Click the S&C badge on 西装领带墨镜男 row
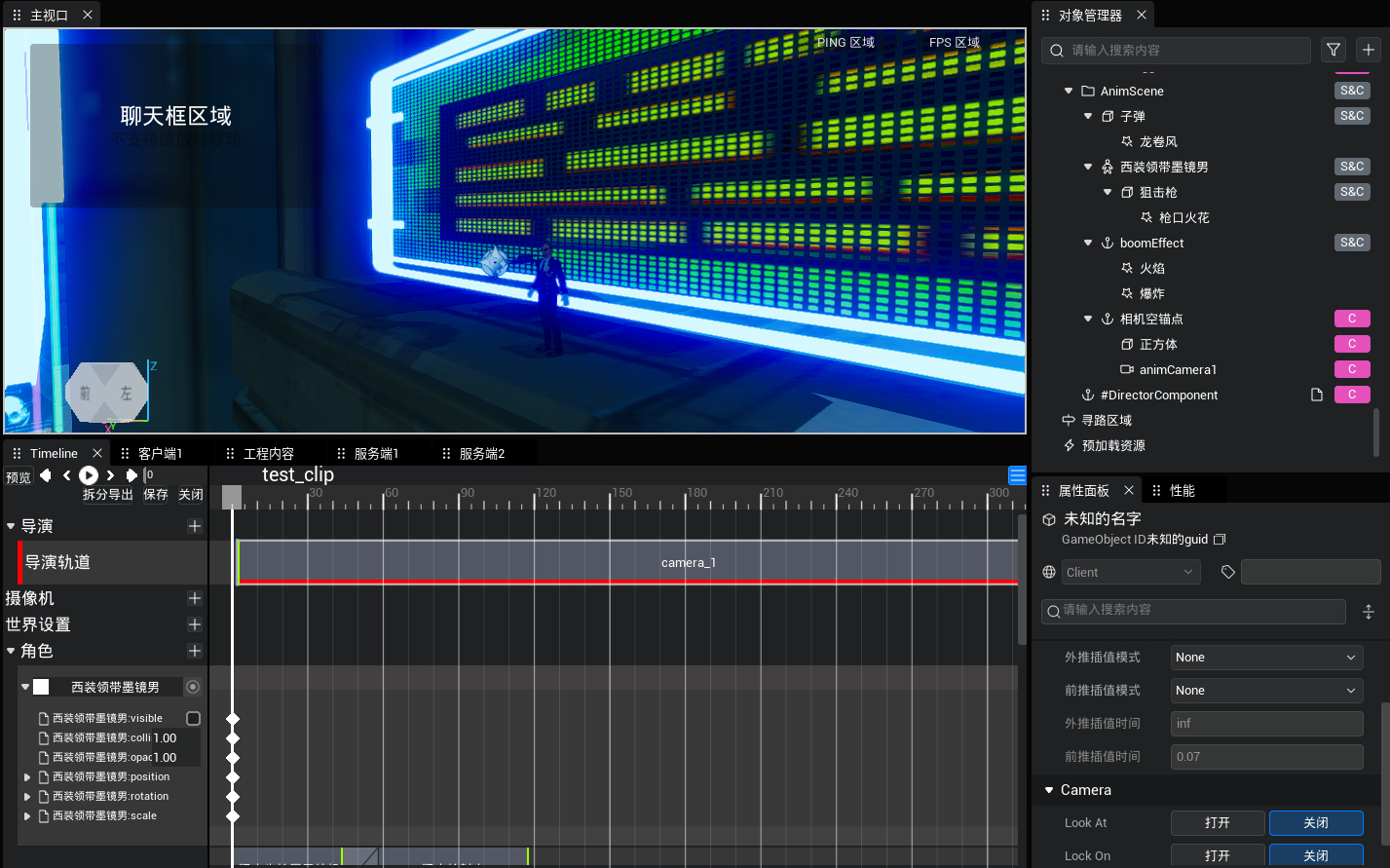The width and height of the screenshot is (1390, 868). point(1352,167)
